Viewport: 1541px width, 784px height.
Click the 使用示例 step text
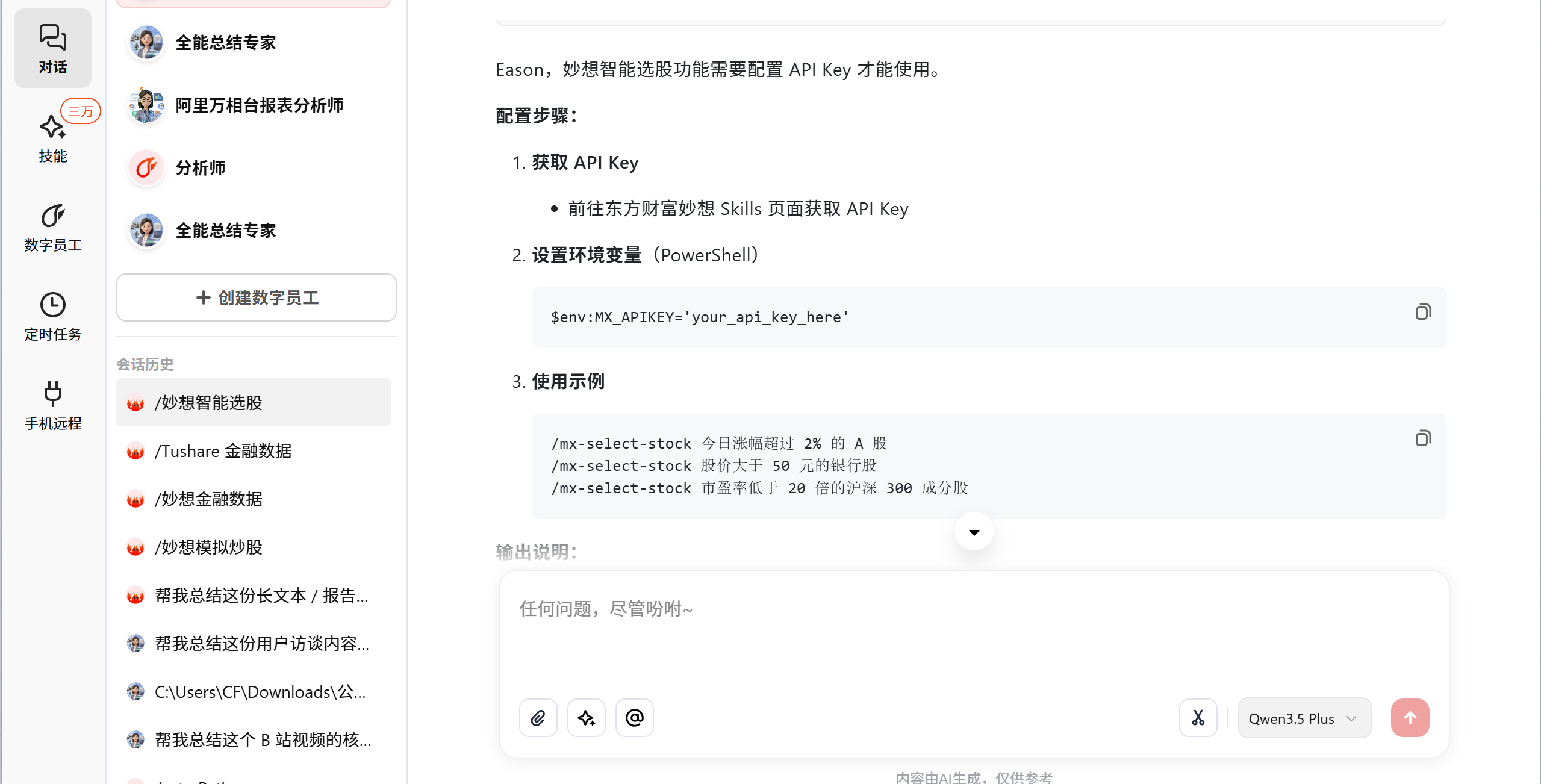pos(568,381)
